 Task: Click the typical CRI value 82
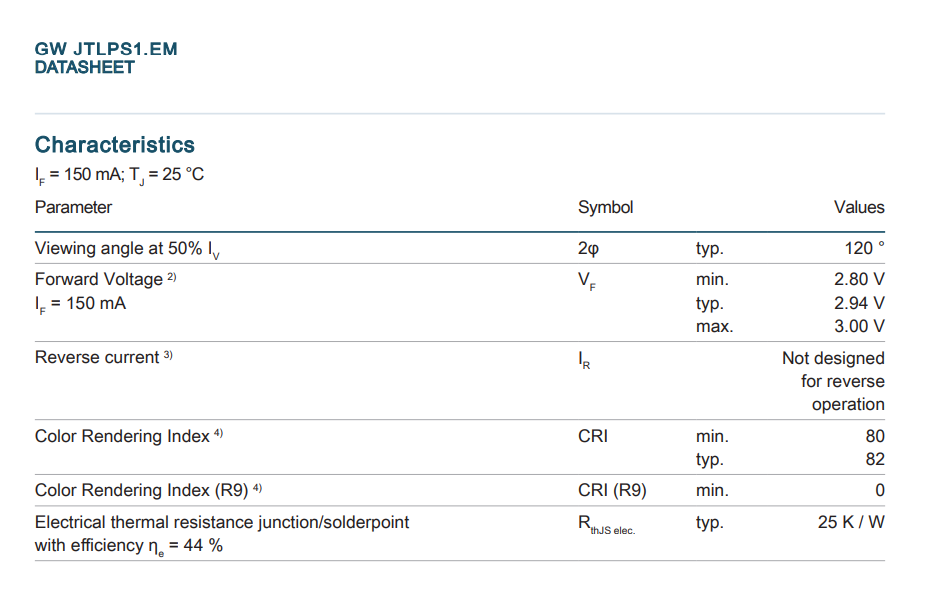pyautogui.click(x=875, y=460)
